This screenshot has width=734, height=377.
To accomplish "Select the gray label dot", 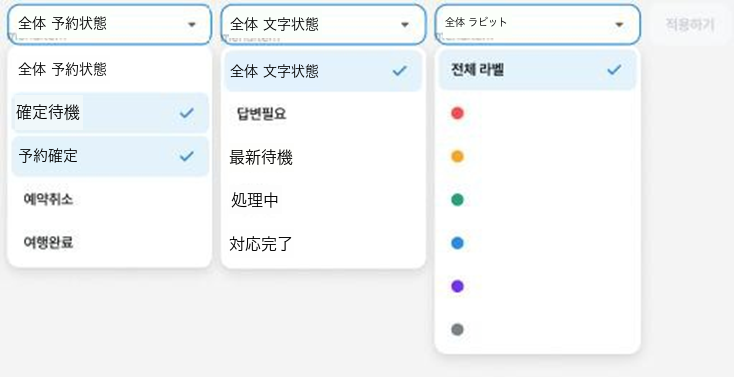I will click(x=457, y=330).
